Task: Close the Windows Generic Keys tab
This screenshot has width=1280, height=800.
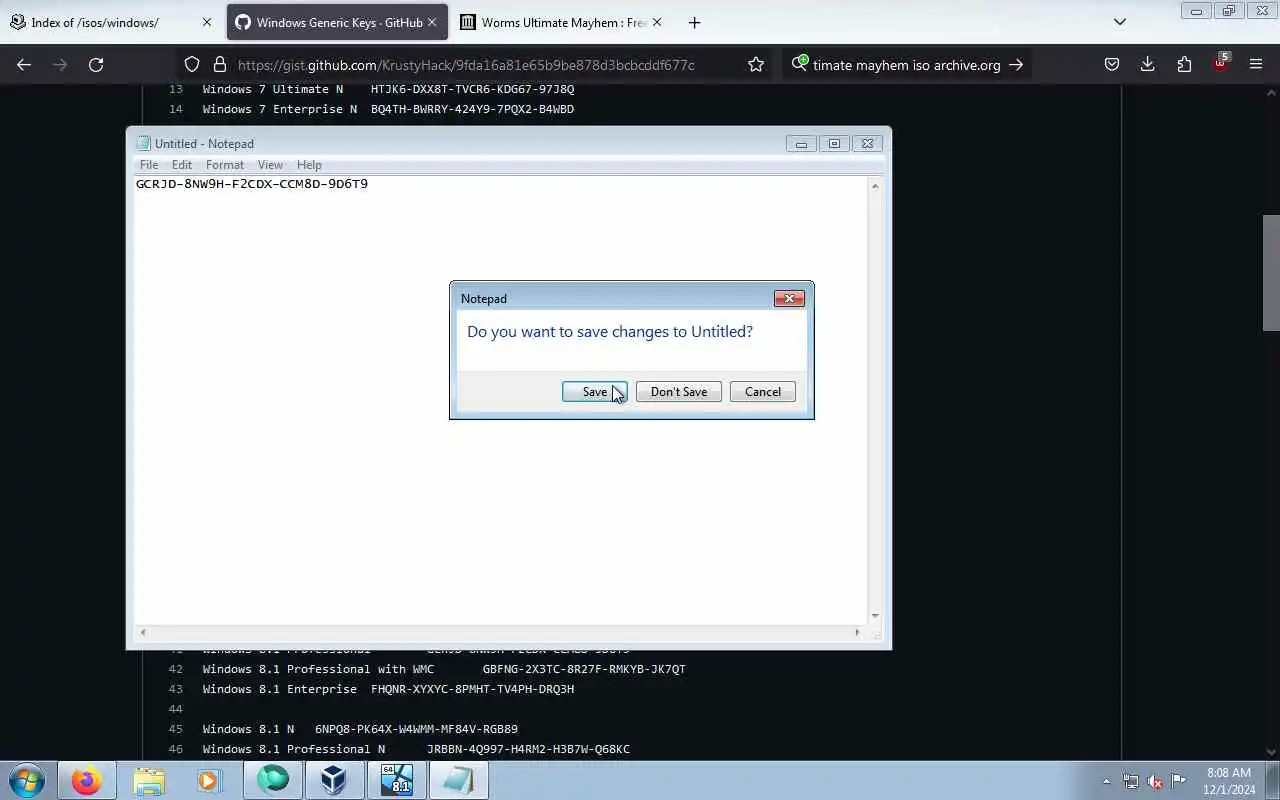Action: tap(432, 22)
